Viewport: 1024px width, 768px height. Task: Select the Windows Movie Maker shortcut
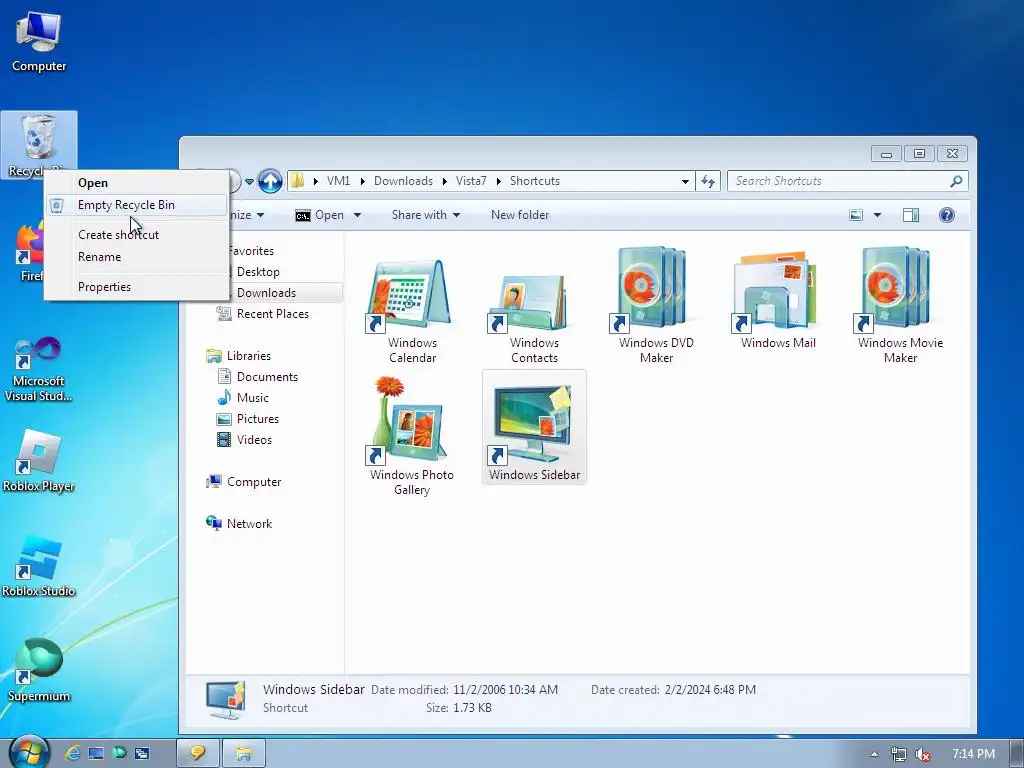pos(900,306)
